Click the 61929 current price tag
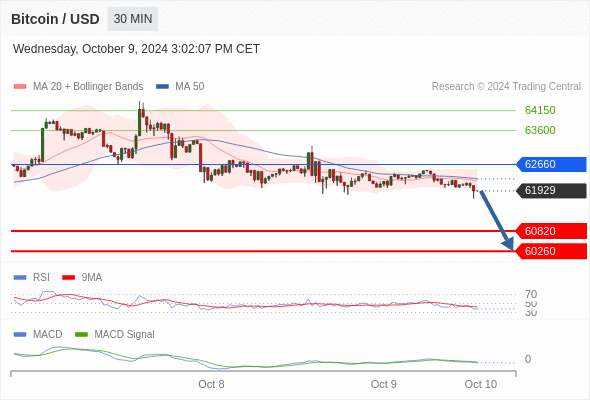590x400 pixels. [551, 190]
